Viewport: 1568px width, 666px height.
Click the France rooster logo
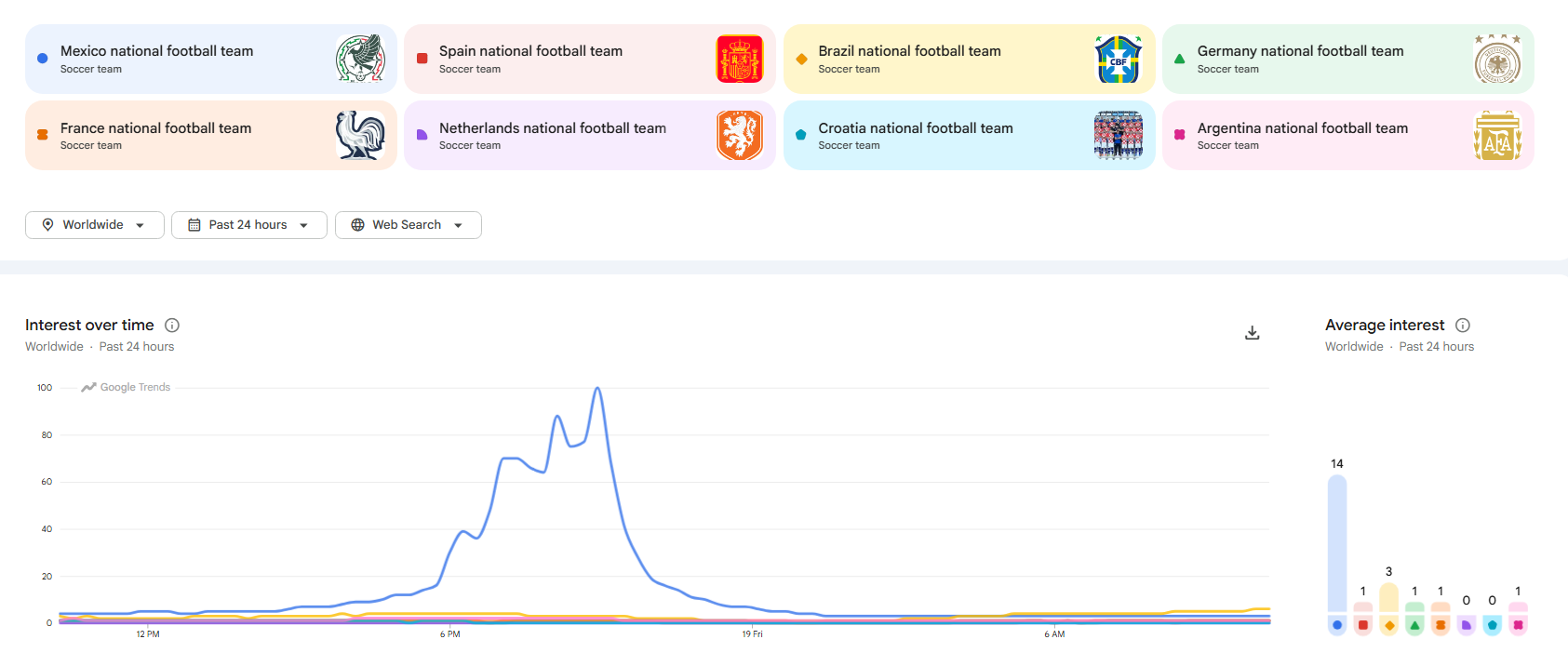point(361,136)
